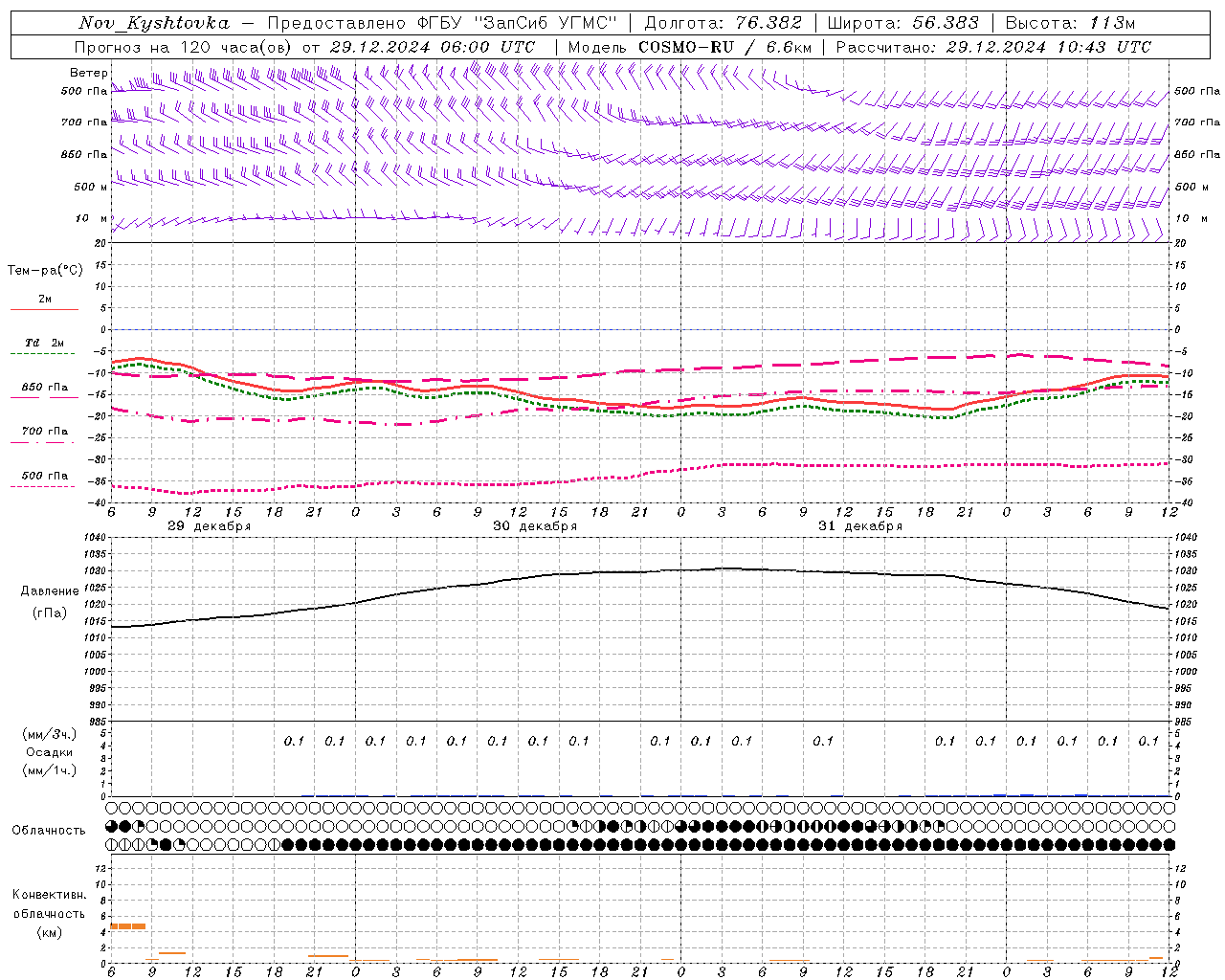Click the date label 31 декабря
1225x980 pixels.
click(860, 526)
